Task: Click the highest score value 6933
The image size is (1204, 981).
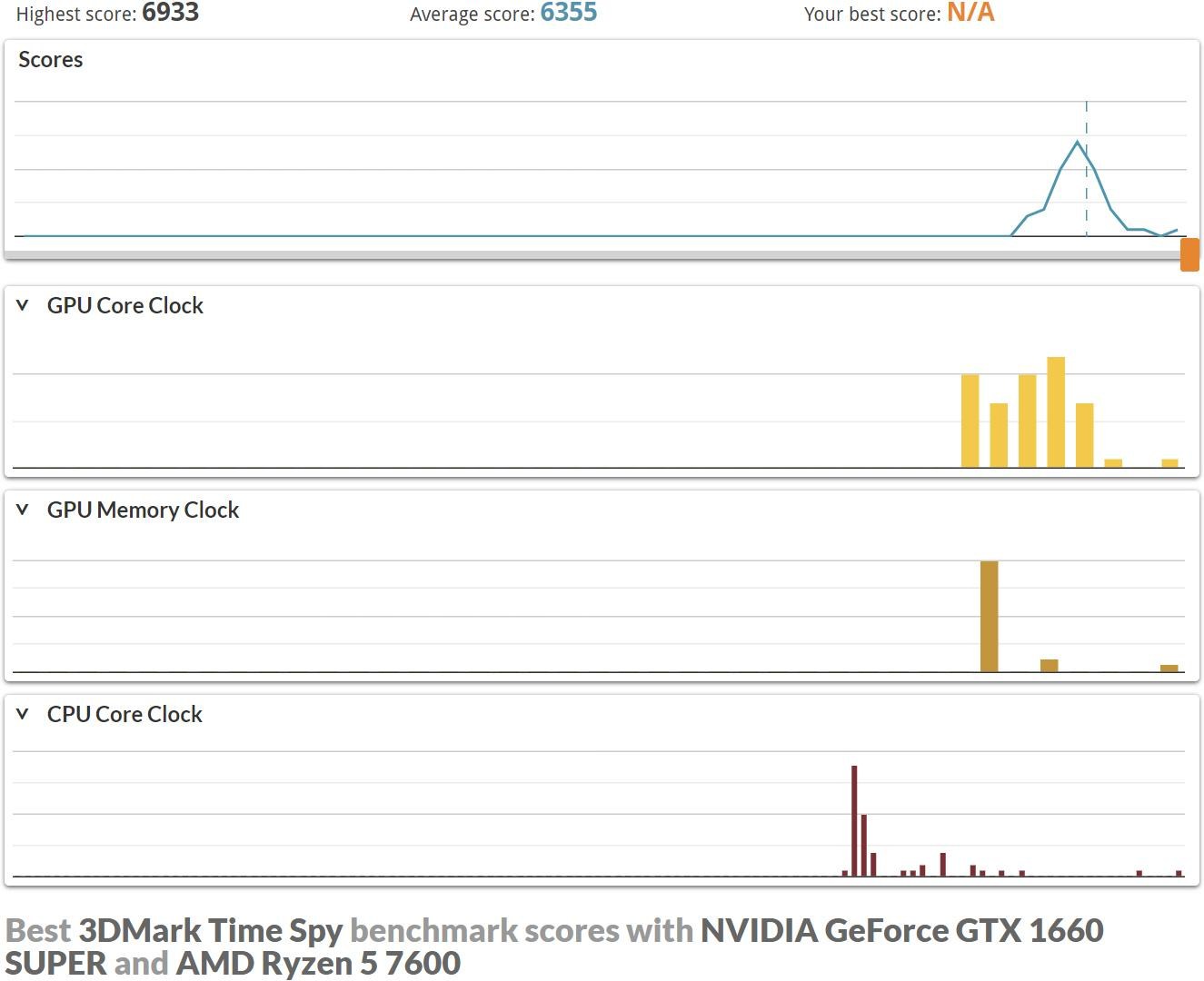Action: pyautogui.click(x=170, y=13)
